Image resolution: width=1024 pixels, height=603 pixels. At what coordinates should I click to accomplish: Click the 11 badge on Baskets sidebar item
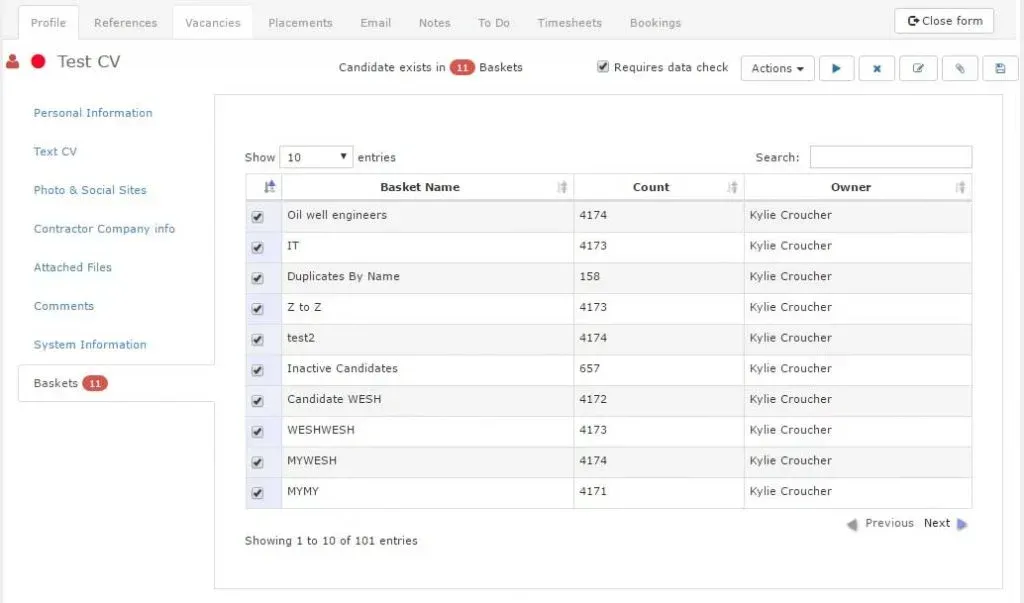[95, 383]
